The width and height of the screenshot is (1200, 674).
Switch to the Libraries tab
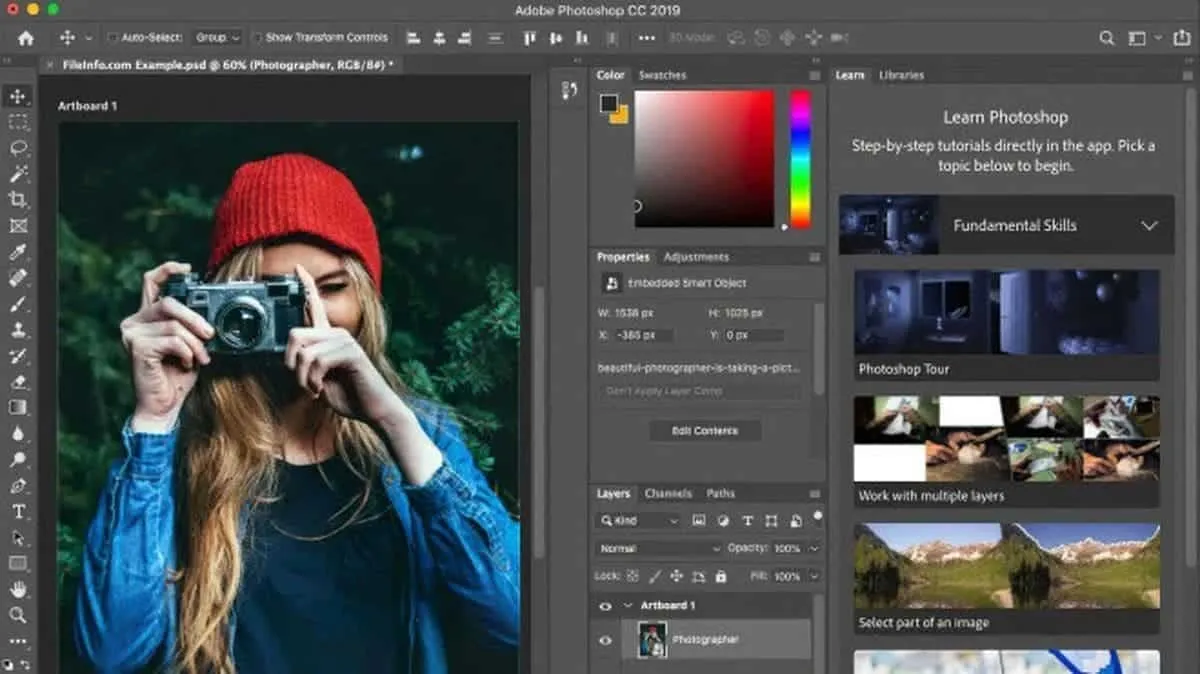pos(901,75)
